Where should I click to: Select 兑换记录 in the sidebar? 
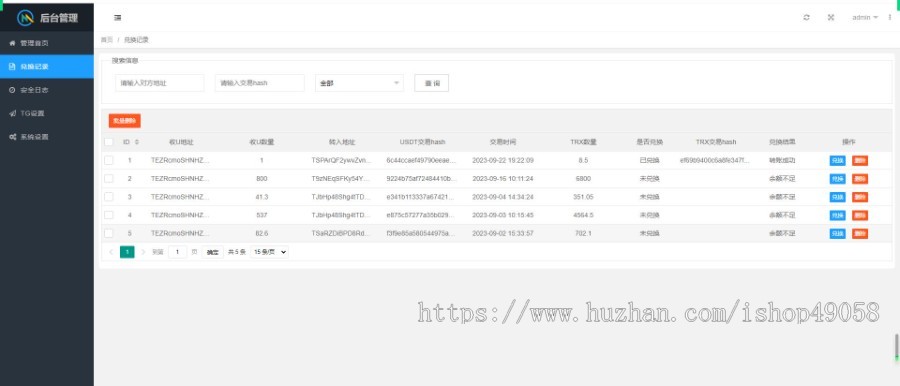46,67
